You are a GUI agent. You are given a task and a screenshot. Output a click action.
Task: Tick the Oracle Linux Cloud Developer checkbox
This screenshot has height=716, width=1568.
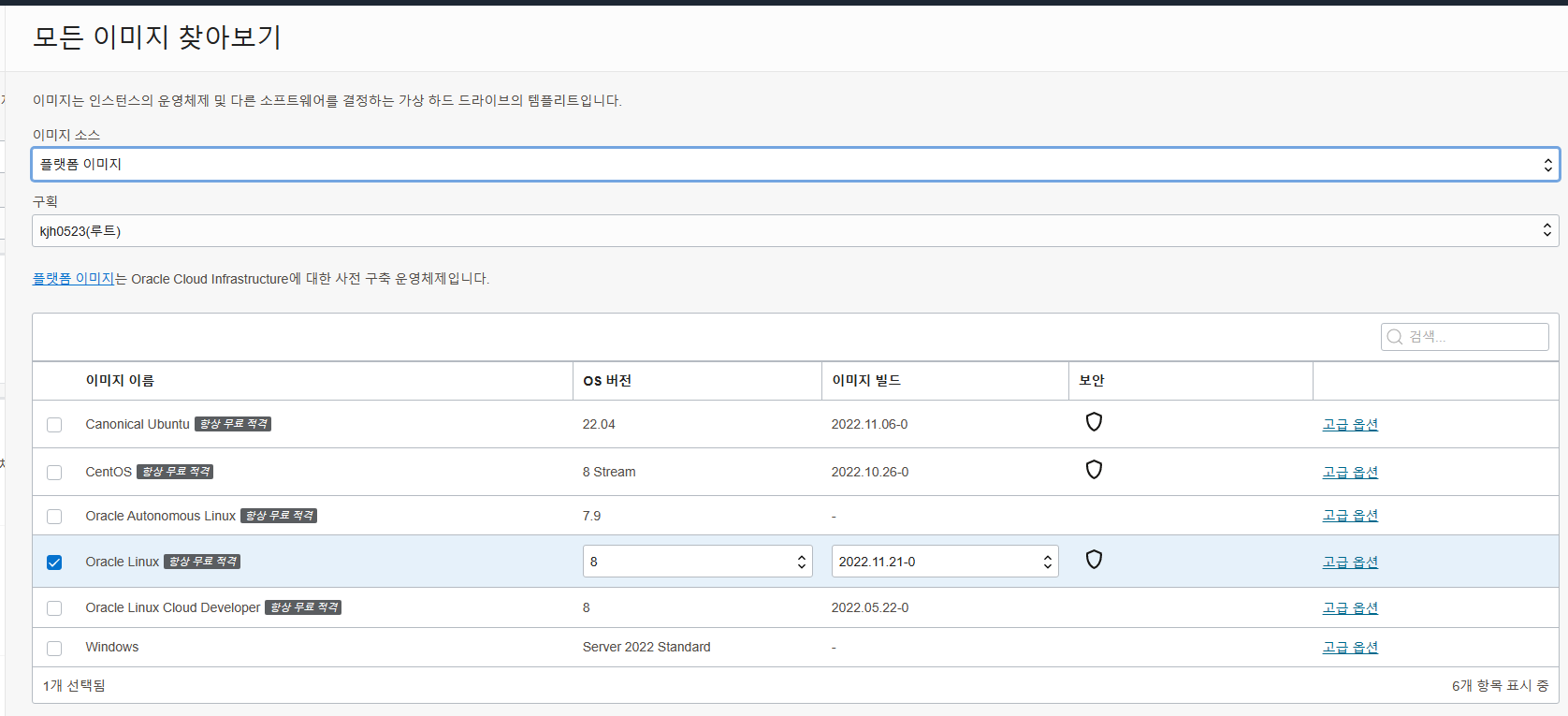pos(54,608)
